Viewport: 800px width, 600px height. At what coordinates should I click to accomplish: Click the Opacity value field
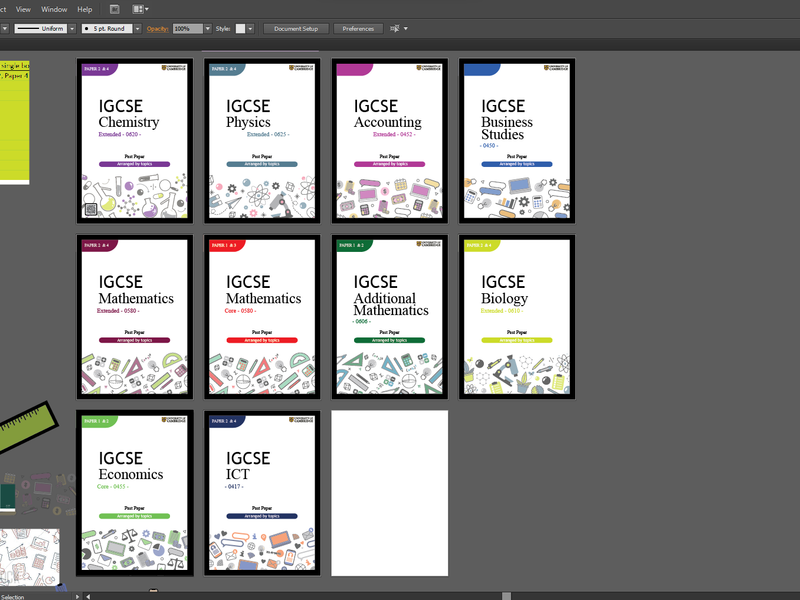click(x=187, y=29)
